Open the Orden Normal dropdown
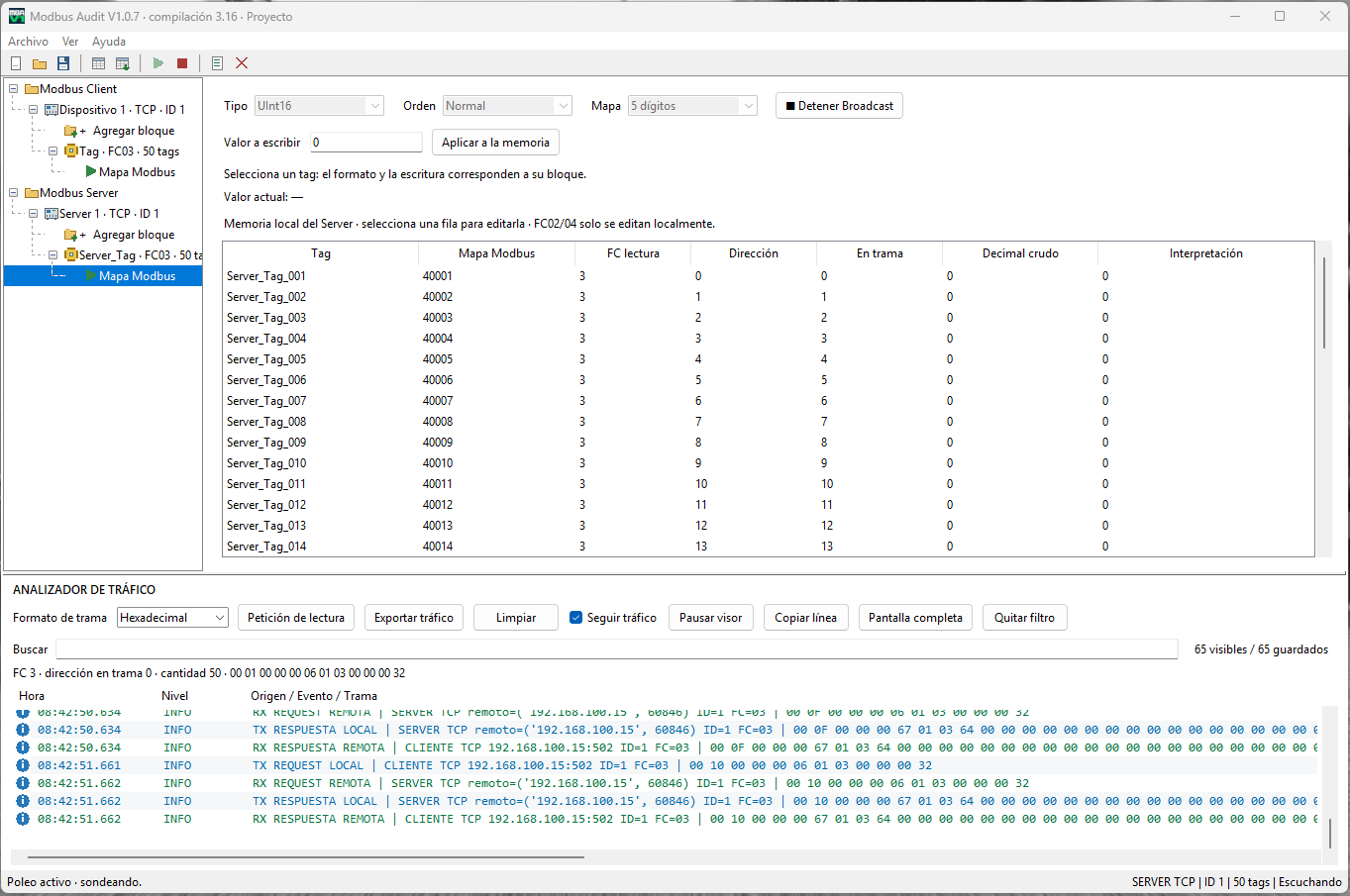Screen dimensions: 1350x896 click(507, 106)
